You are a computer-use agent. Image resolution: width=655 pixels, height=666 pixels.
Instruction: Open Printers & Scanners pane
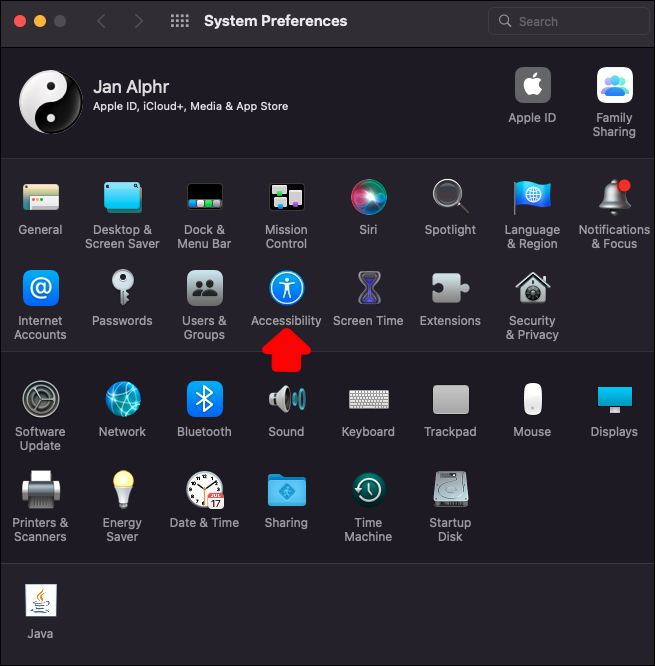point(40,490)
